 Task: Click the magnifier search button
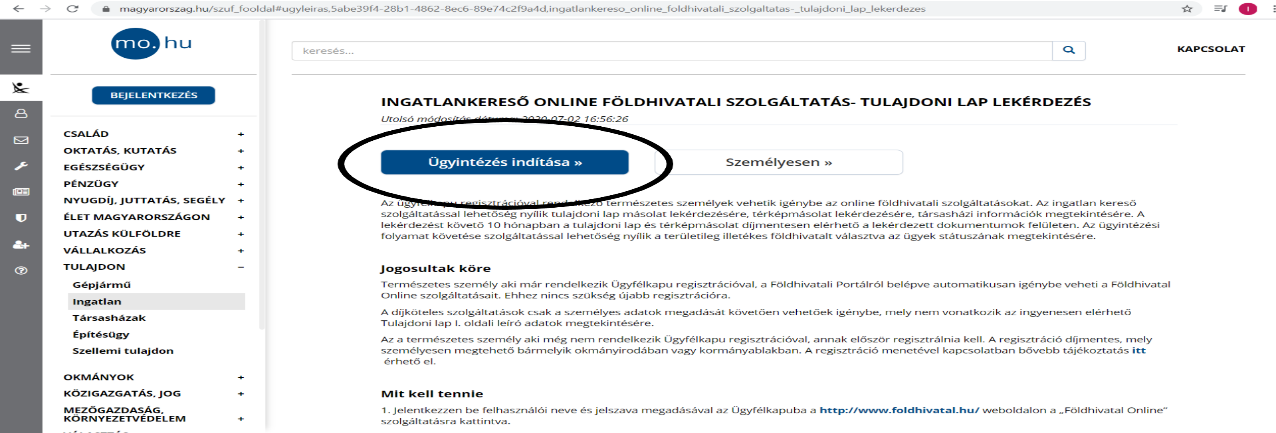tap(1068, 50)
